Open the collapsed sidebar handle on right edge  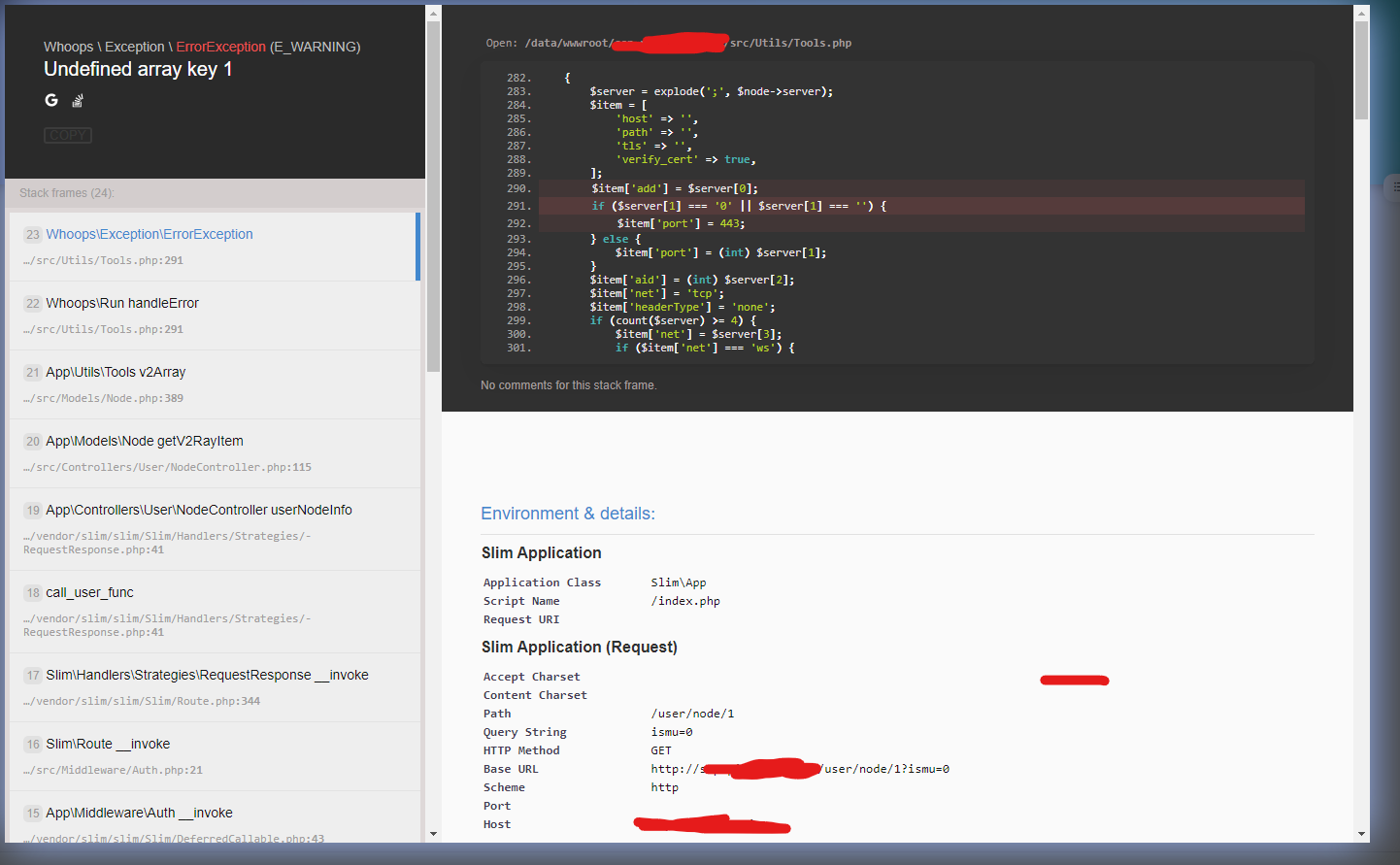(1393, 186)
